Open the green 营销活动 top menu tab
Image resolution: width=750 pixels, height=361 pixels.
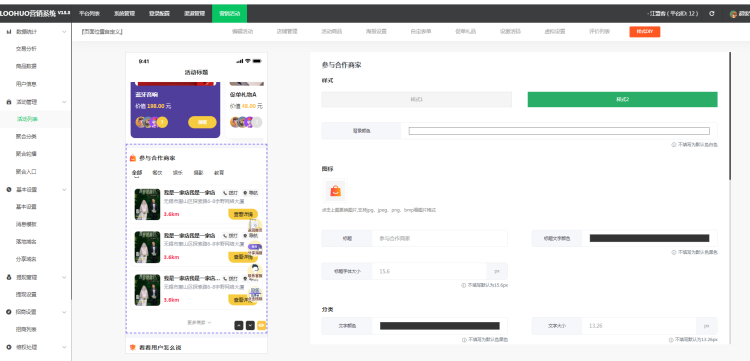(230, 14)
